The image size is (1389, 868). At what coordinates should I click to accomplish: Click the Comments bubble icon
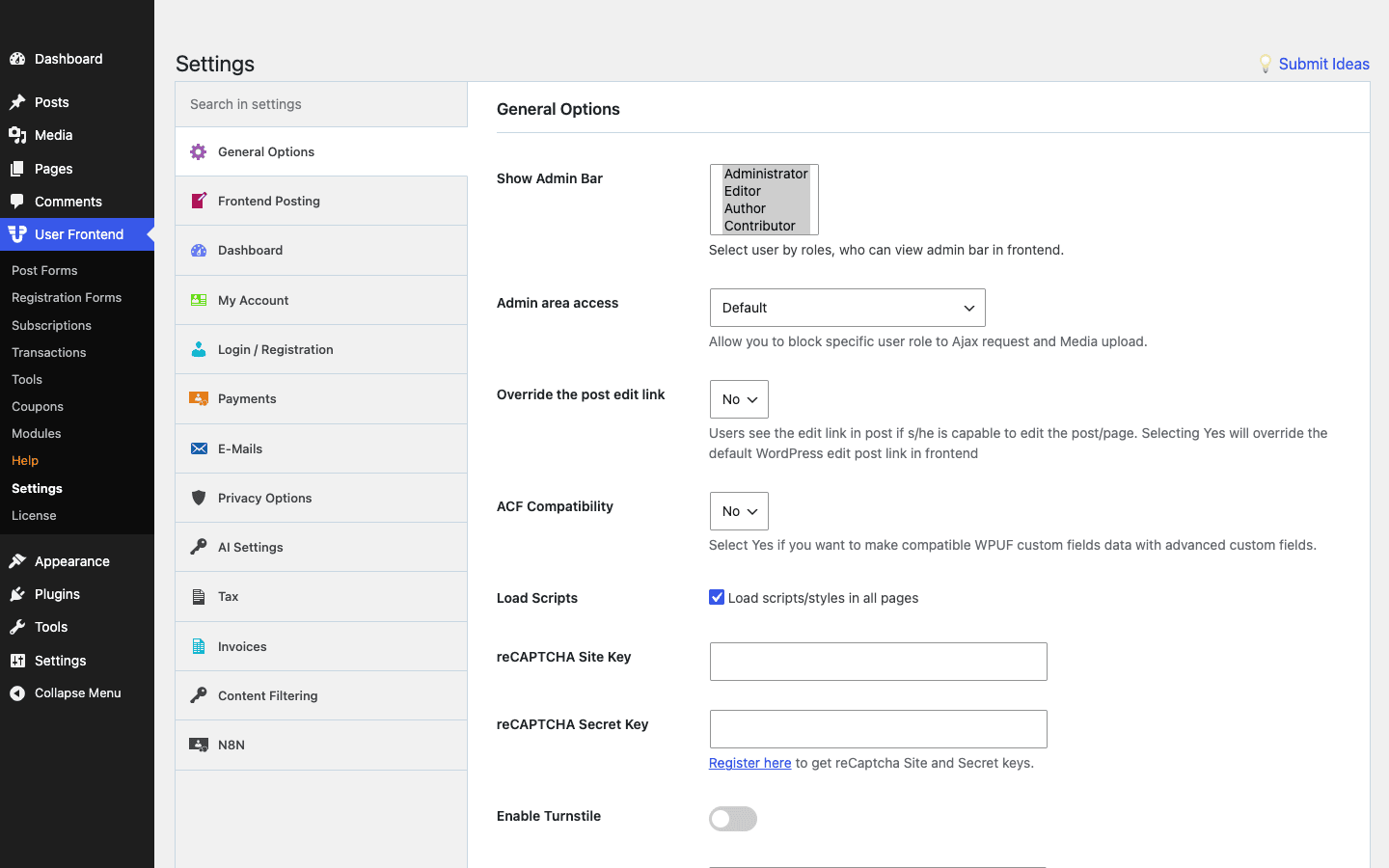pos(17,202)
